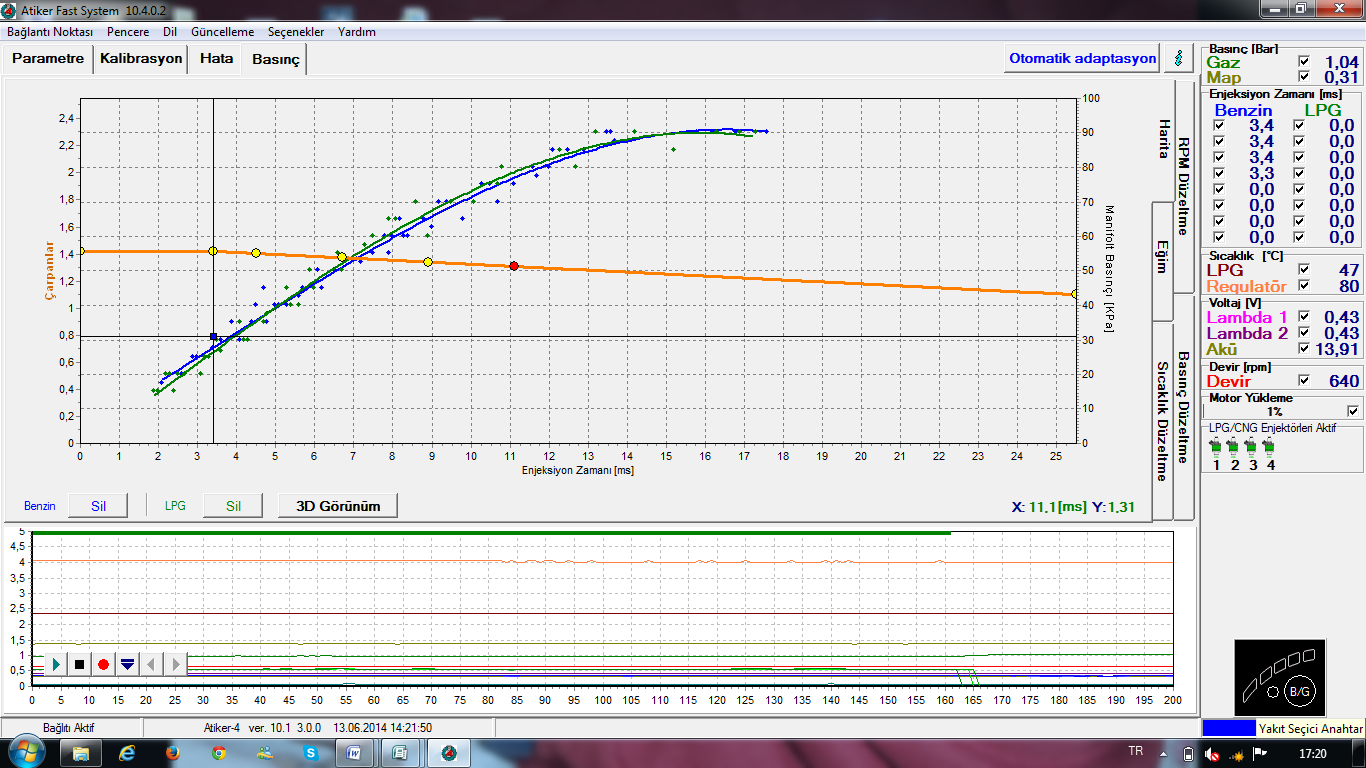The width and height of the screenshot is (1366, 768).
Task: Open the Basınç Düzeltme vertical tab
Action: (x=1183, y=407)
